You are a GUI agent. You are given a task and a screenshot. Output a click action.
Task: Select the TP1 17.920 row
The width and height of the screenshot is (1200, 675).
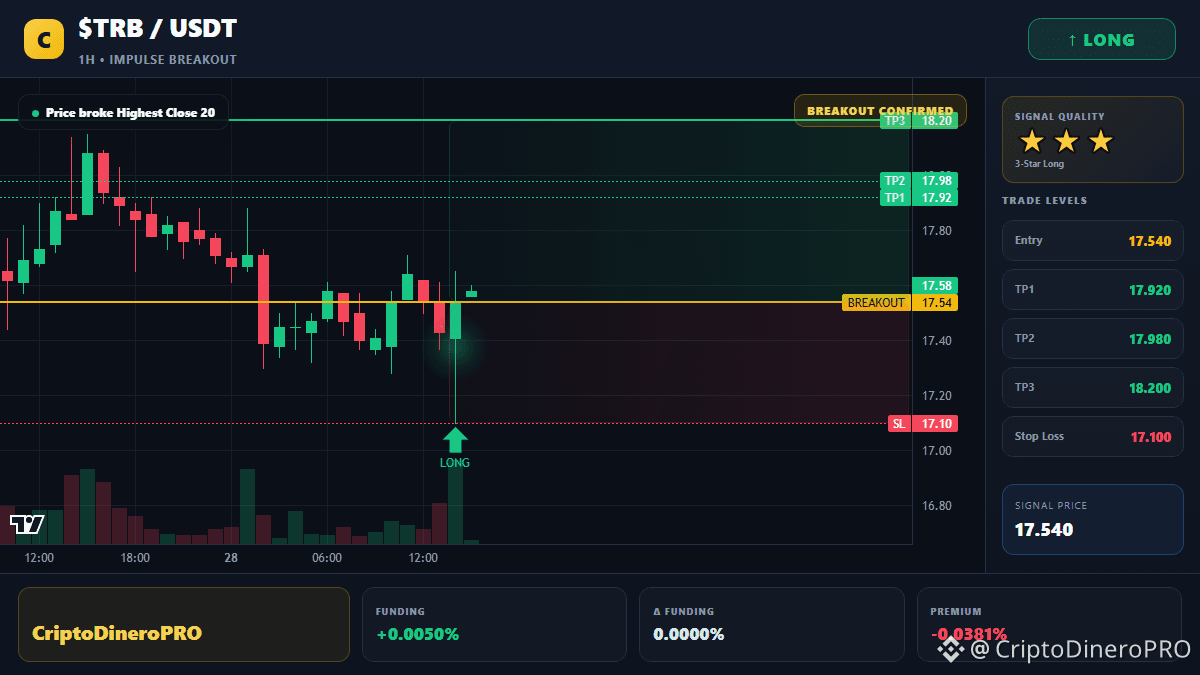pyautogui.click(x=1093, y=290)
